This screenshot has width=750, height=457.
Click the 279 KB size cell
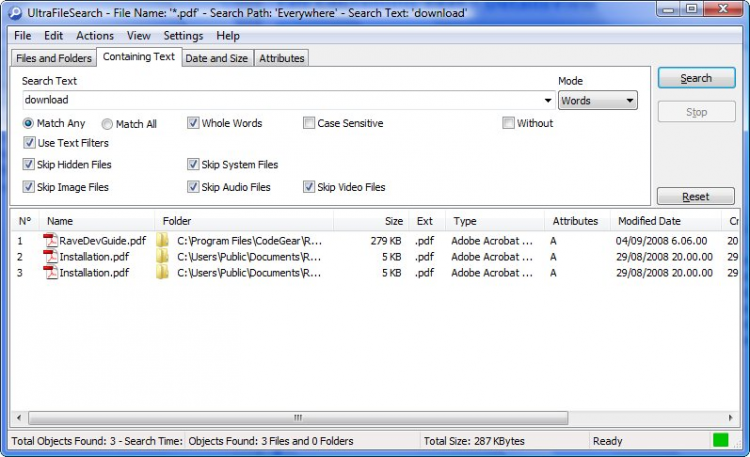tap(386, 241)
